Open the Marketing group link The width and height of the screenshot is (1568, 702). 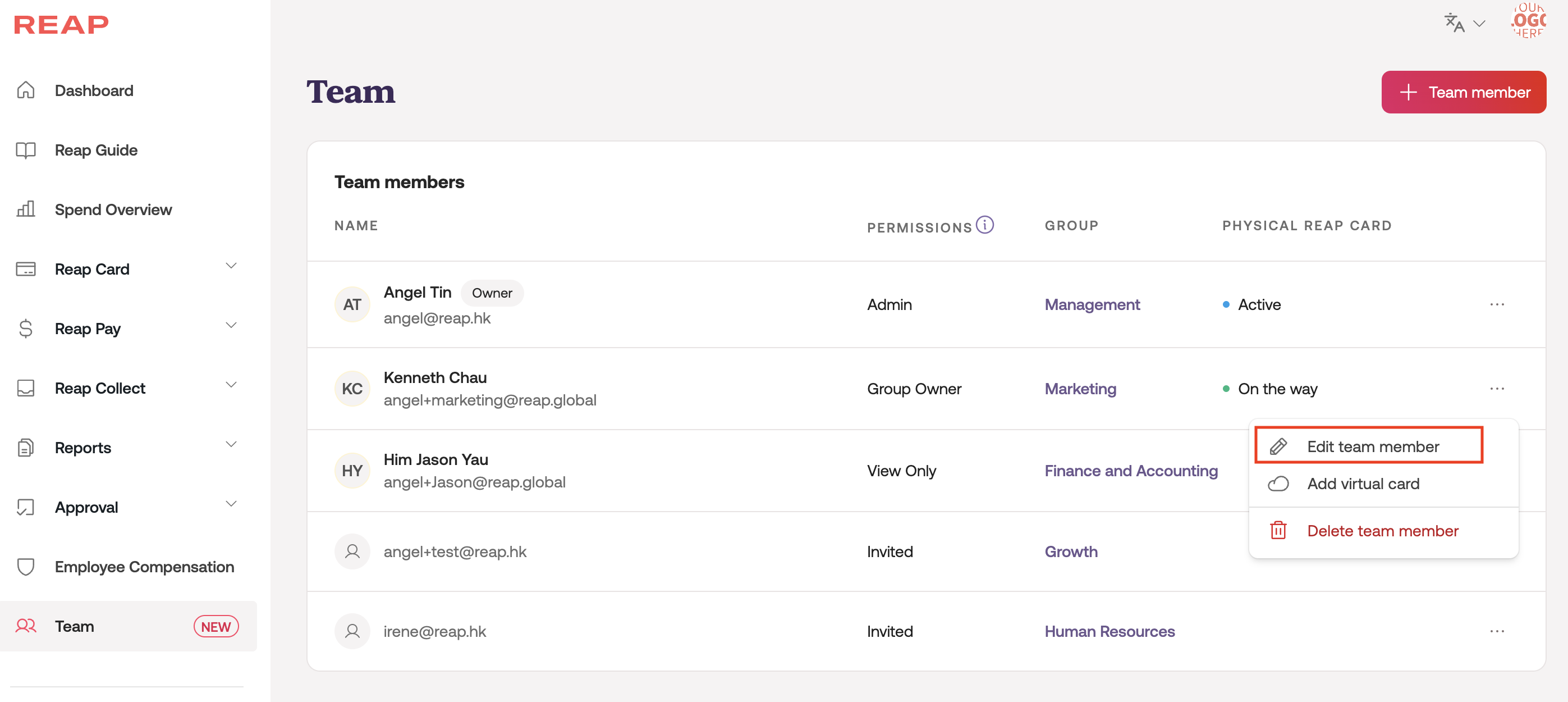pos(1080,389)
